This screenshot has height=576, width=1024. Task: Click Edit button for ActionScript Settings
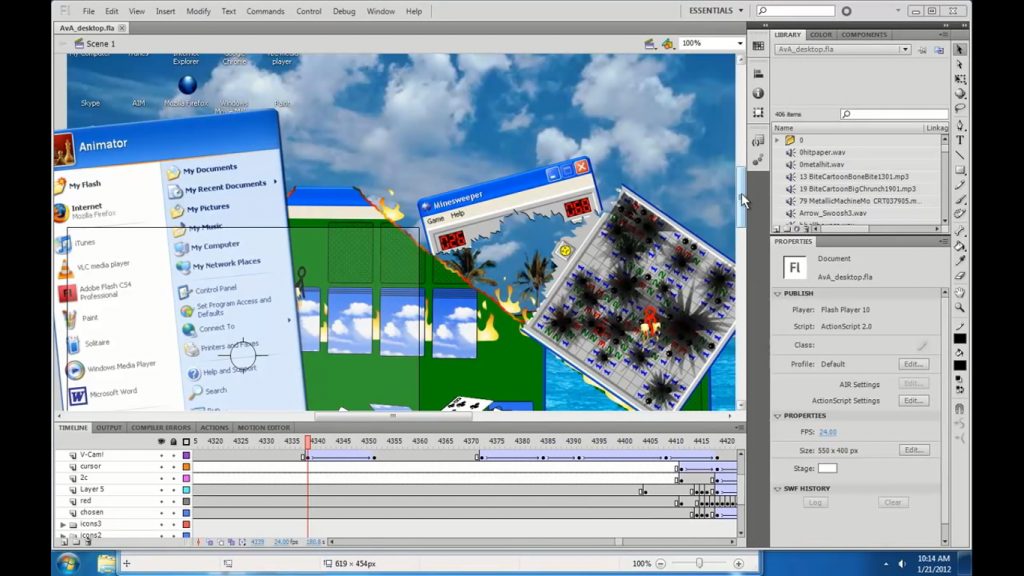tap(913, 401)
